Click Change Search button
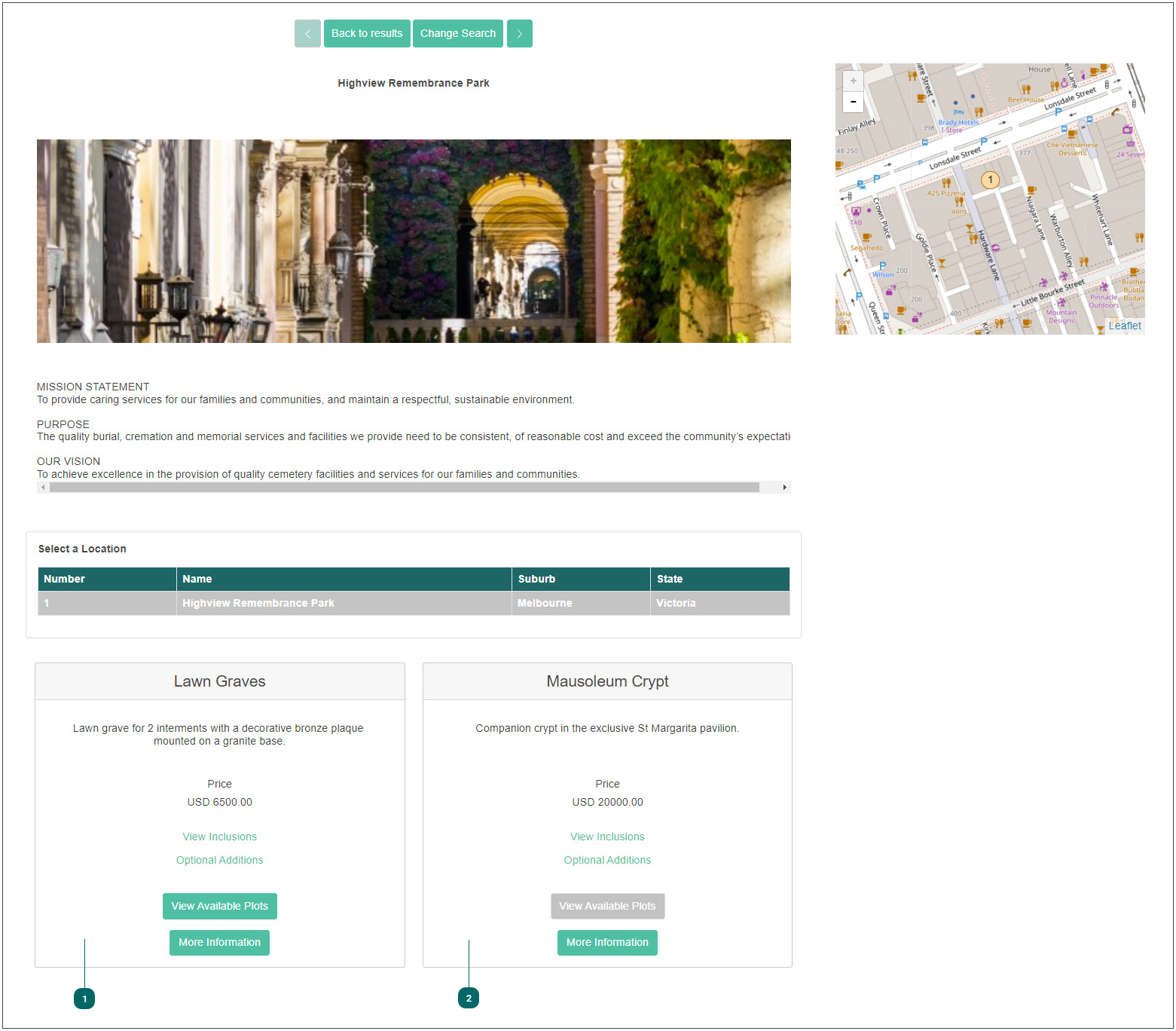 (458, 33)
